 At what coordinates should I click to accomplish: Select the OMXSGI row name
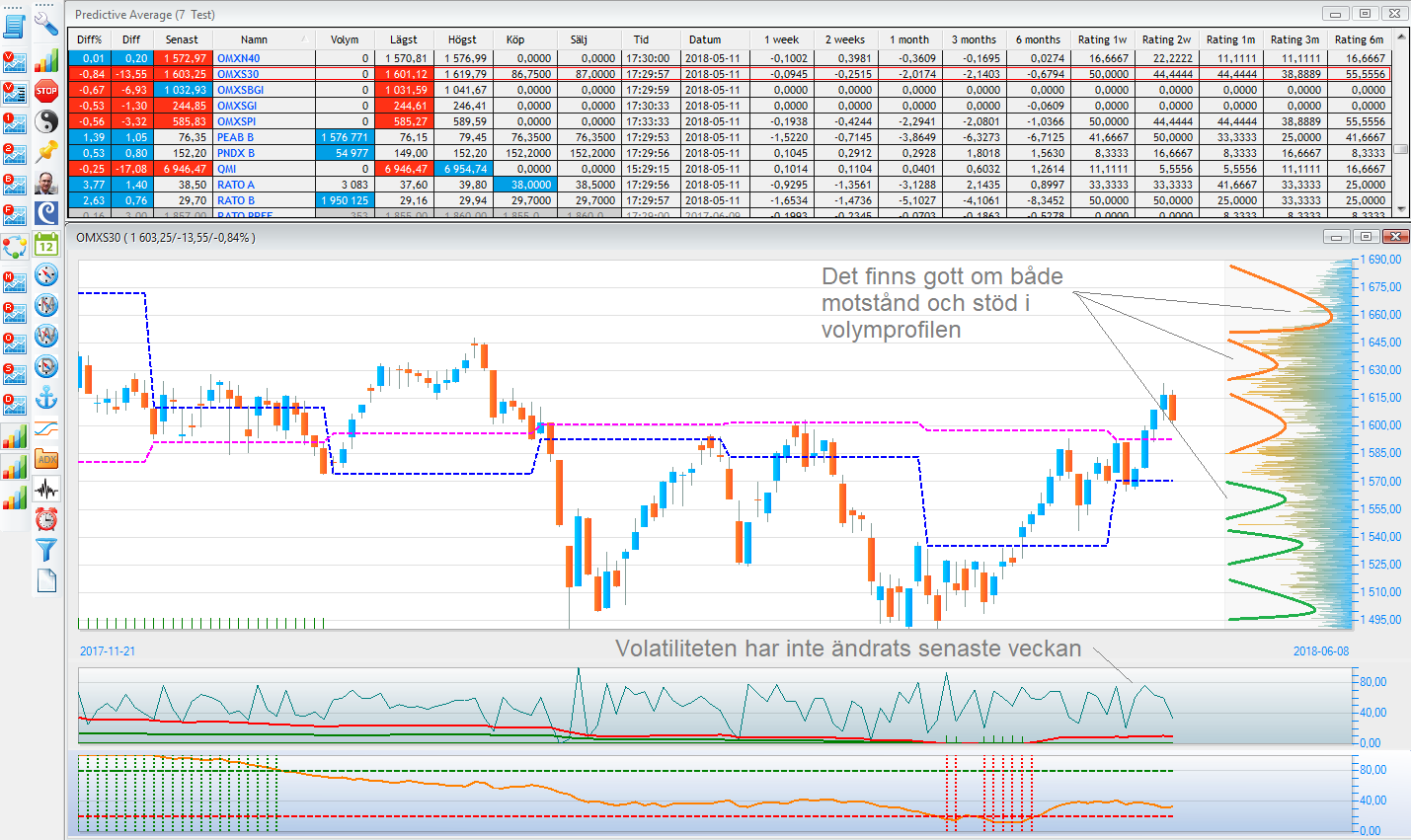click(x=236, y=106)
